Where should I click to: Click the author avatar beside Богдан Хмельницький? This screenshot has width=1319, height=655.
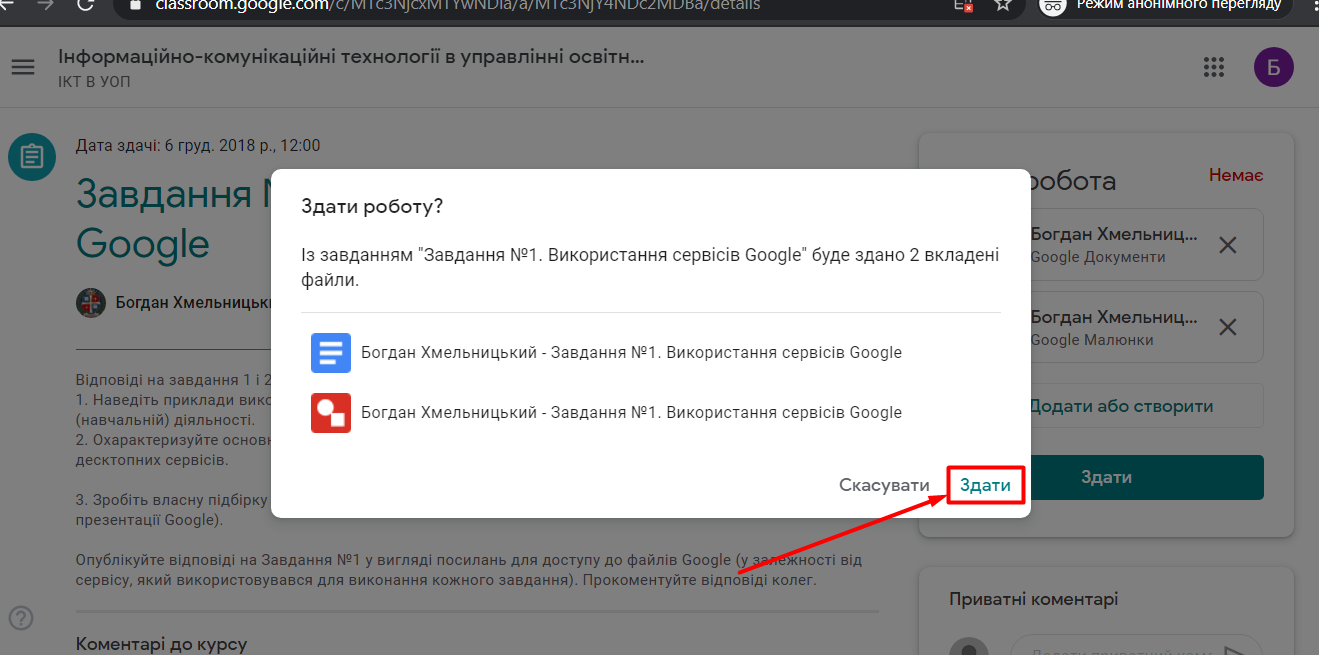coord(91,302)
